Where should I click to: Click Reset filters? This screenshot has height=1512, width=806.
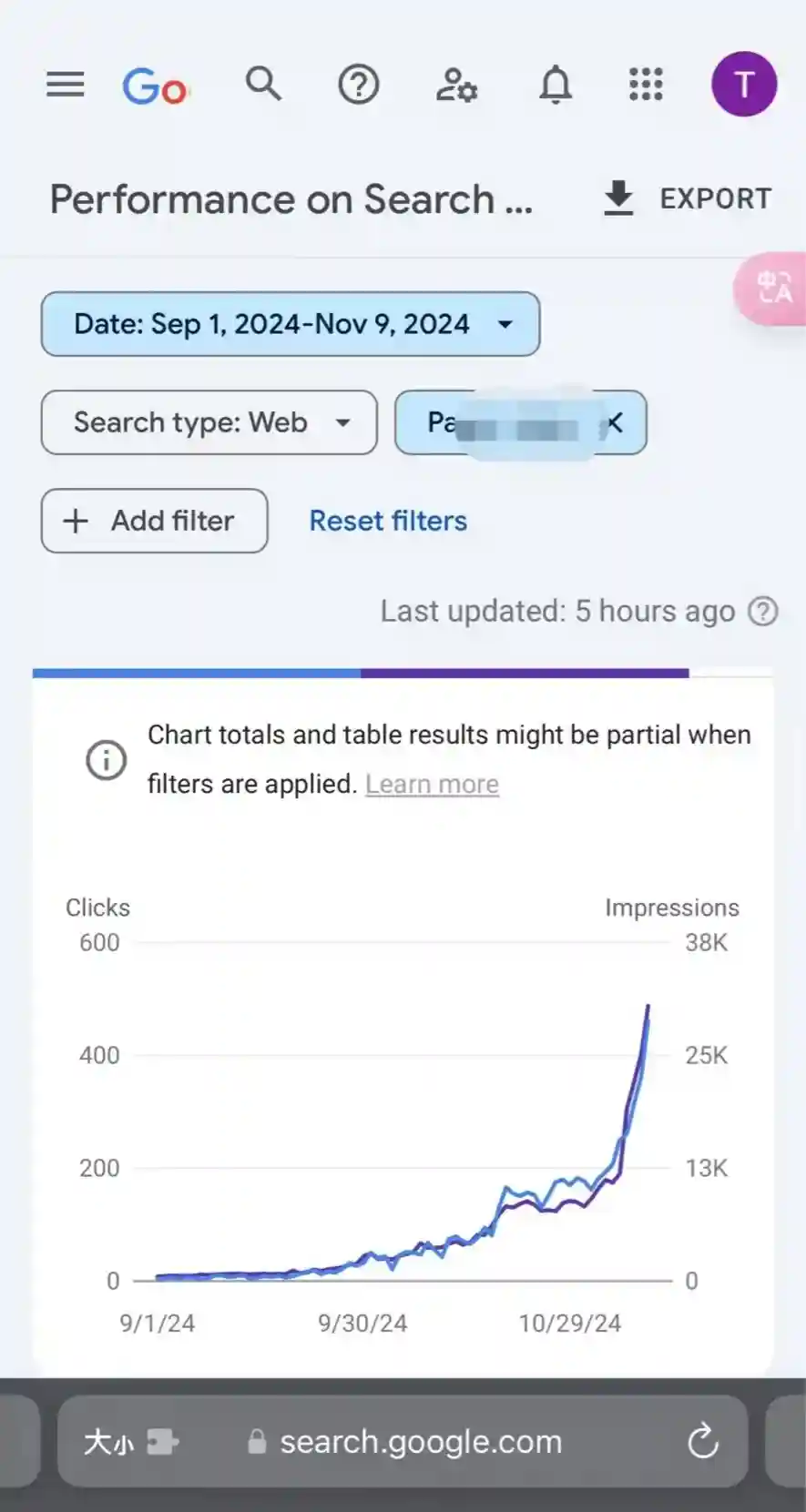(388, 521)
